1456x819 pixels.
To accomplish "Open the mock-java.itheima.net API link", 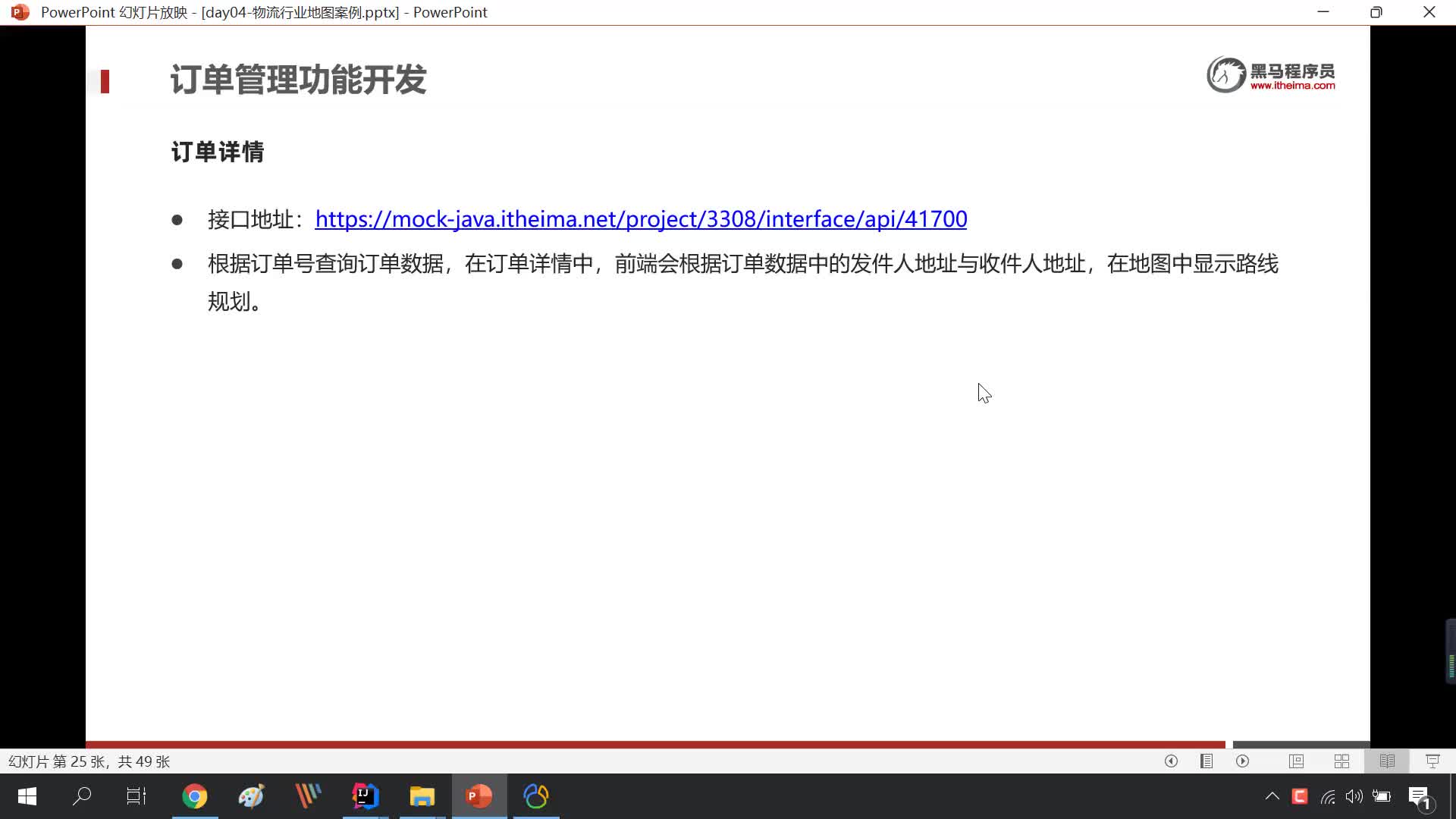I will pyautogui.click(x=641, y=219).
